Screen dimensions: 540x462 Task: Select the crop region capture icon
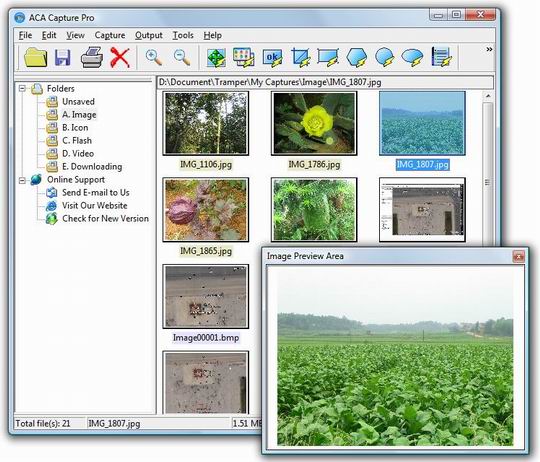point(301,57)
